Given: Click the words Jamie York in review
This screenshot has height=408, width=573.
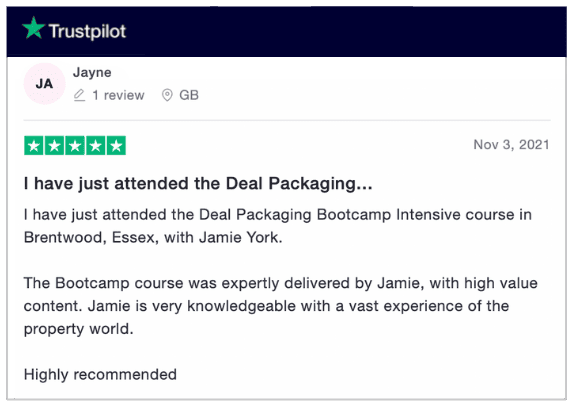Looking at the screenshot, I should coord(240,238).
